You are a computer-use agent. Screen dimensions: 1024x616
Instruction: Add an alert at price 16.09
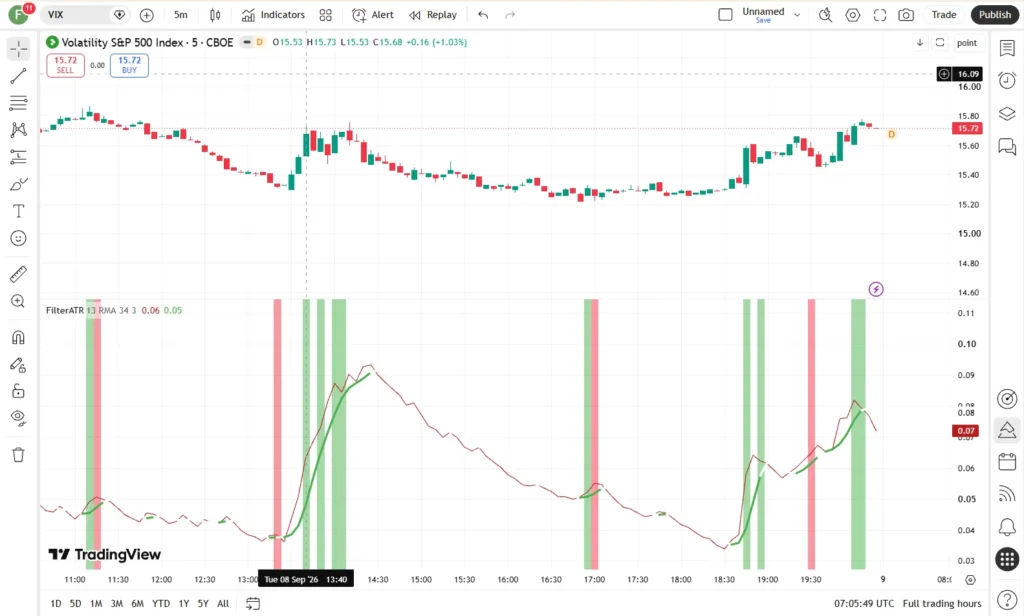(944, 74)
